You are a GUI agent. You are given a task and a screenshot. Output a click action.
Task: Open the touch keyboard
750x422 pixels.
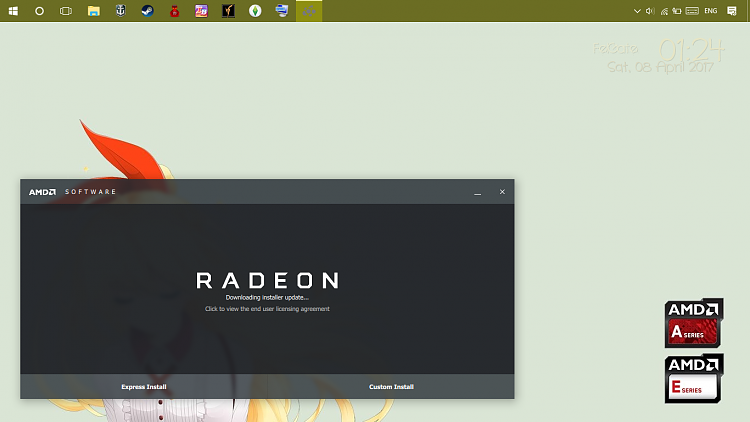tap(692, 11)
